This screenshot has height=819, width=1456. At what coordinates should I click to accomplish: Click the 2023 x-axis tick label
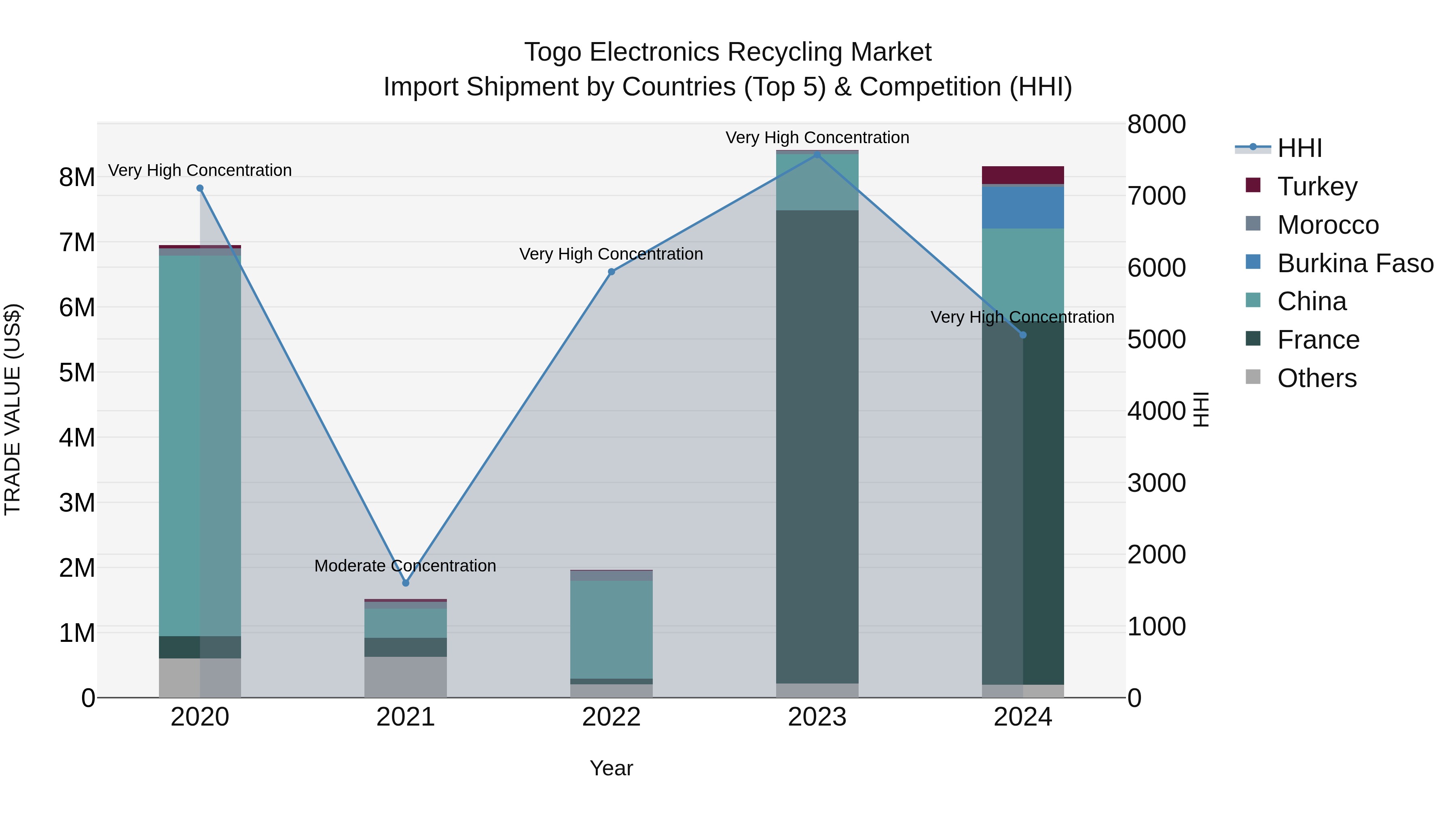tap(817, 717)
